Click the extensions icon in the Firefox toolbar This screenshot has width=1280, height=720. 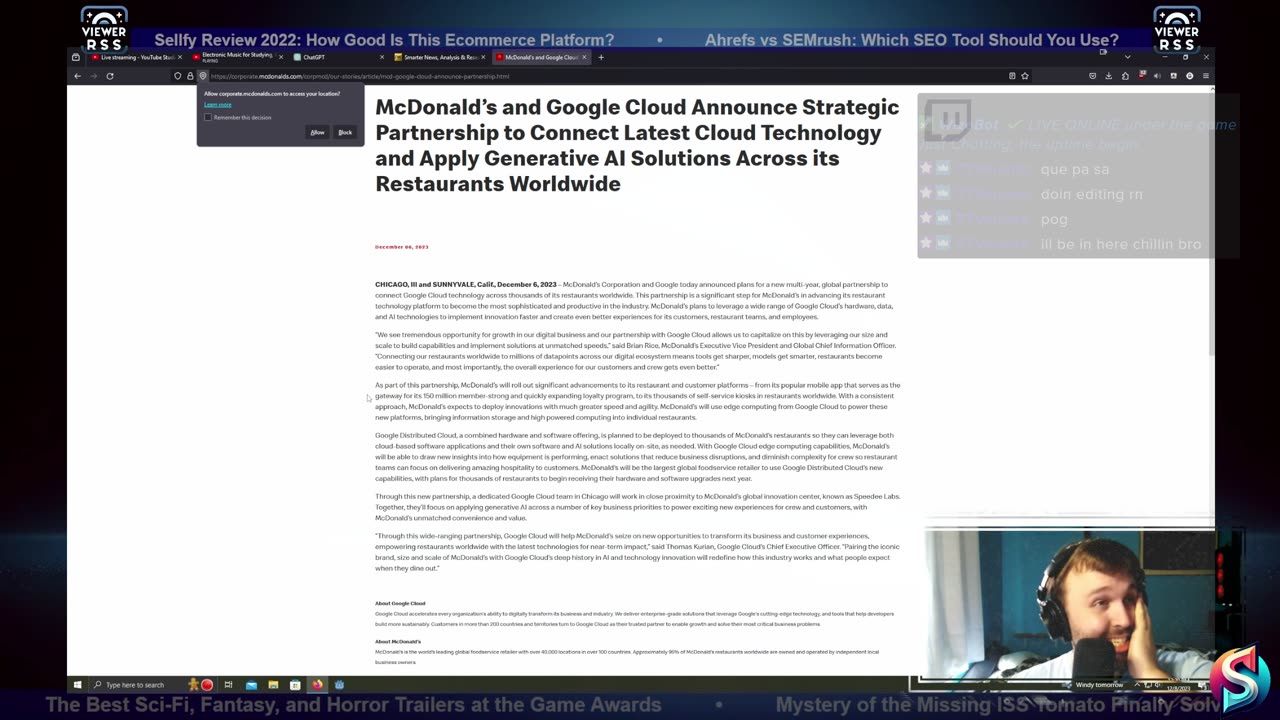coord(1125,76)
